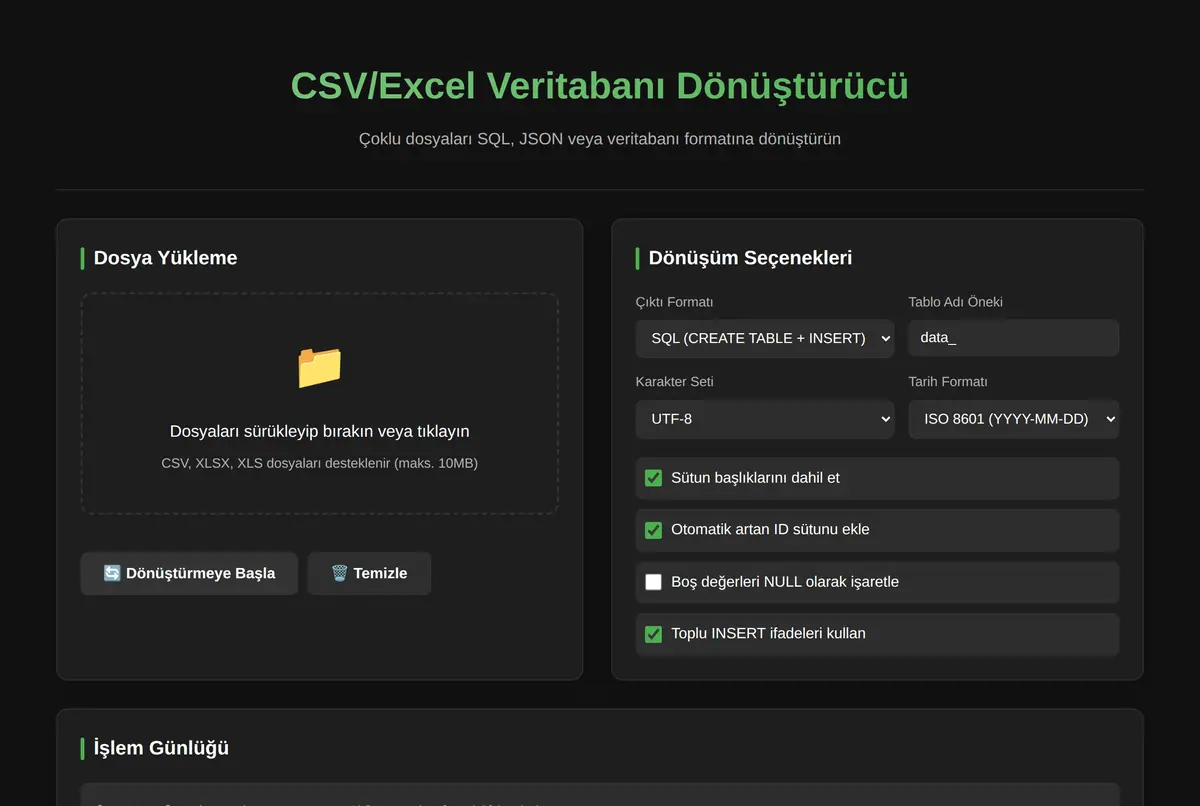
Task: Start conversion with Dönüştürmeye Başla button
Action: 189,573
